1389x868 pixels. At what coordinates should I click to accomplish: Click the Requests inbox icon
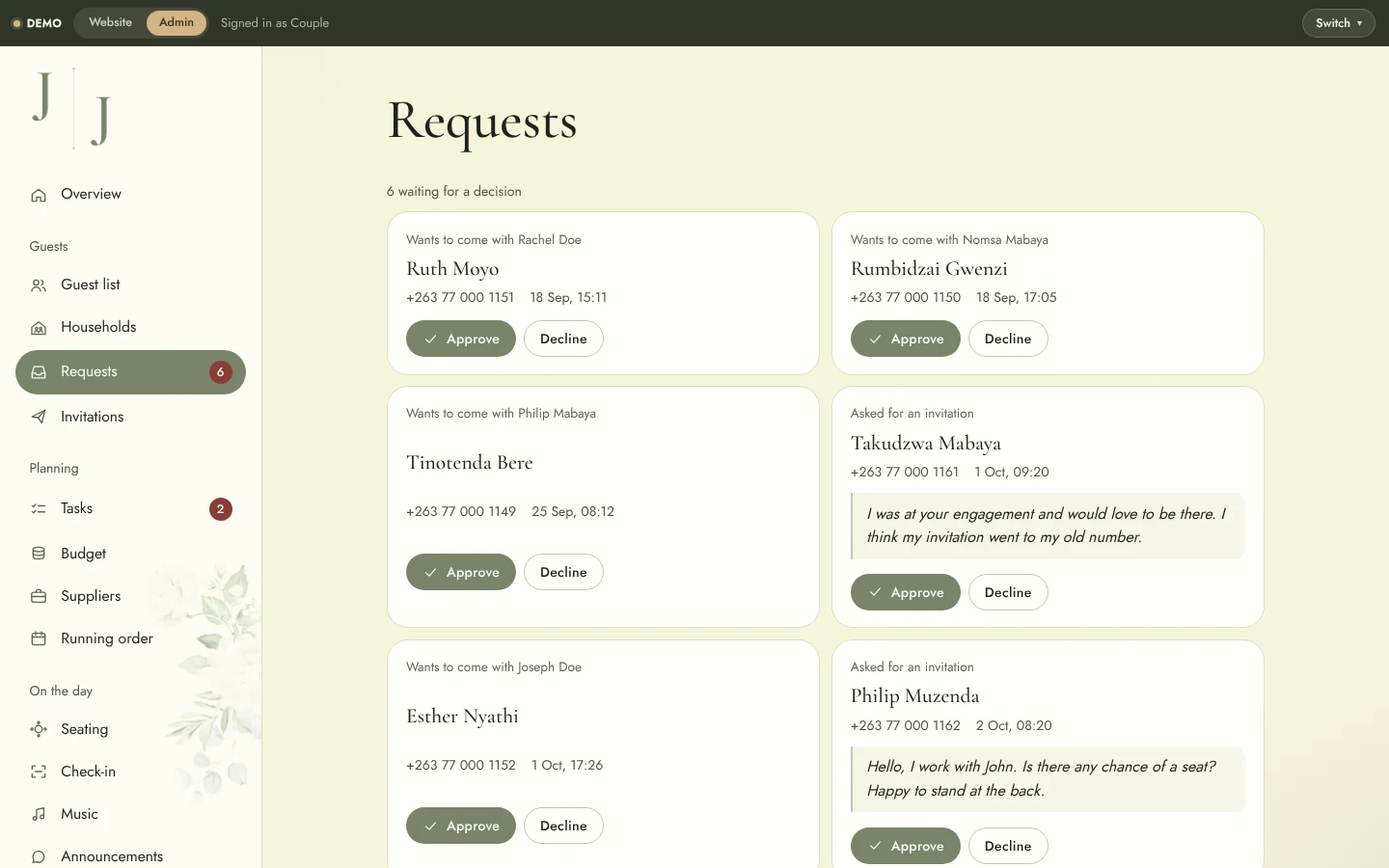coord(39,372)
